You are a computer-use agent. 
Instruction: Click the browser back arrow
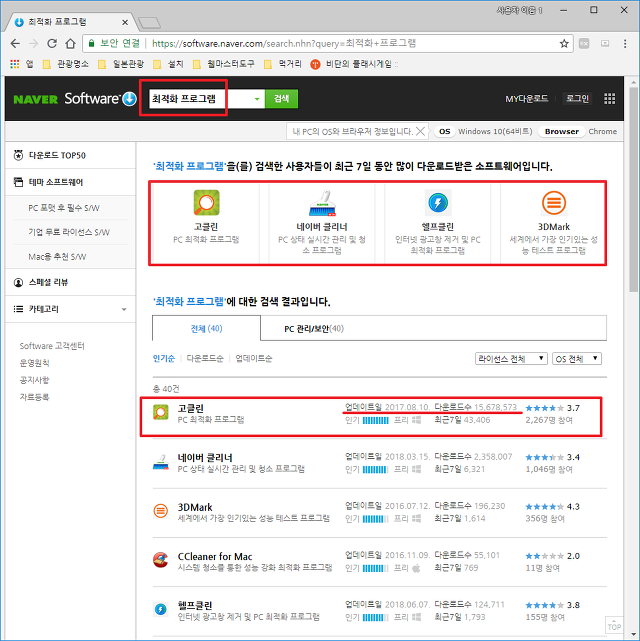(15, 43)
